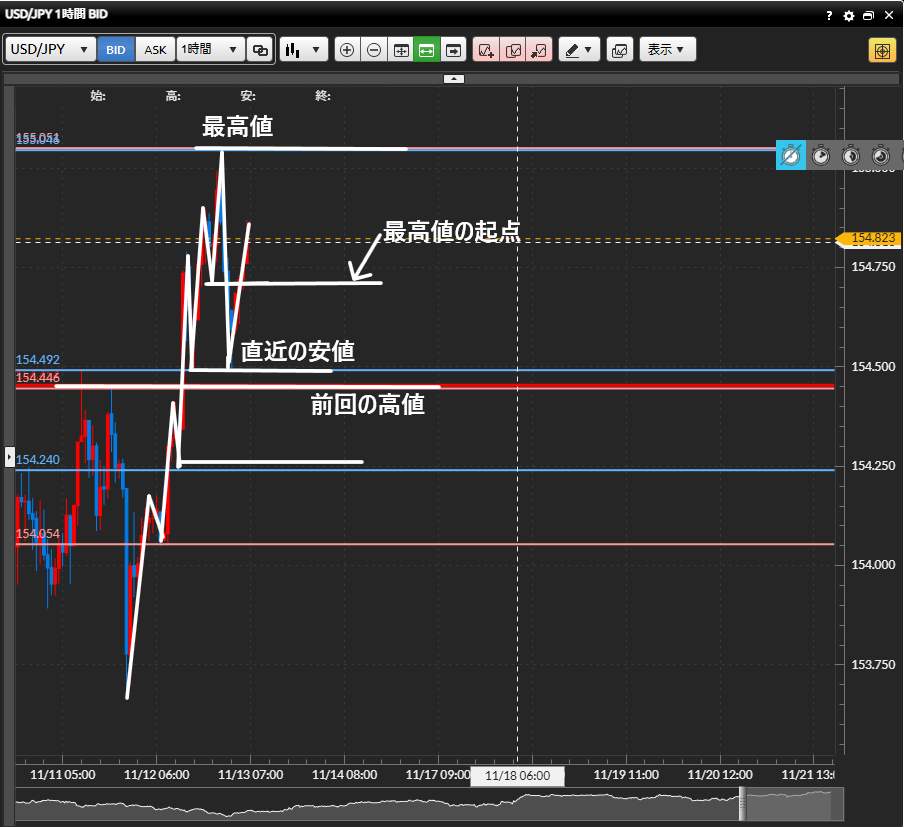904x827 pixels.
Task: Open the chart type candlestick dropdown
Action: click(304, 50)
